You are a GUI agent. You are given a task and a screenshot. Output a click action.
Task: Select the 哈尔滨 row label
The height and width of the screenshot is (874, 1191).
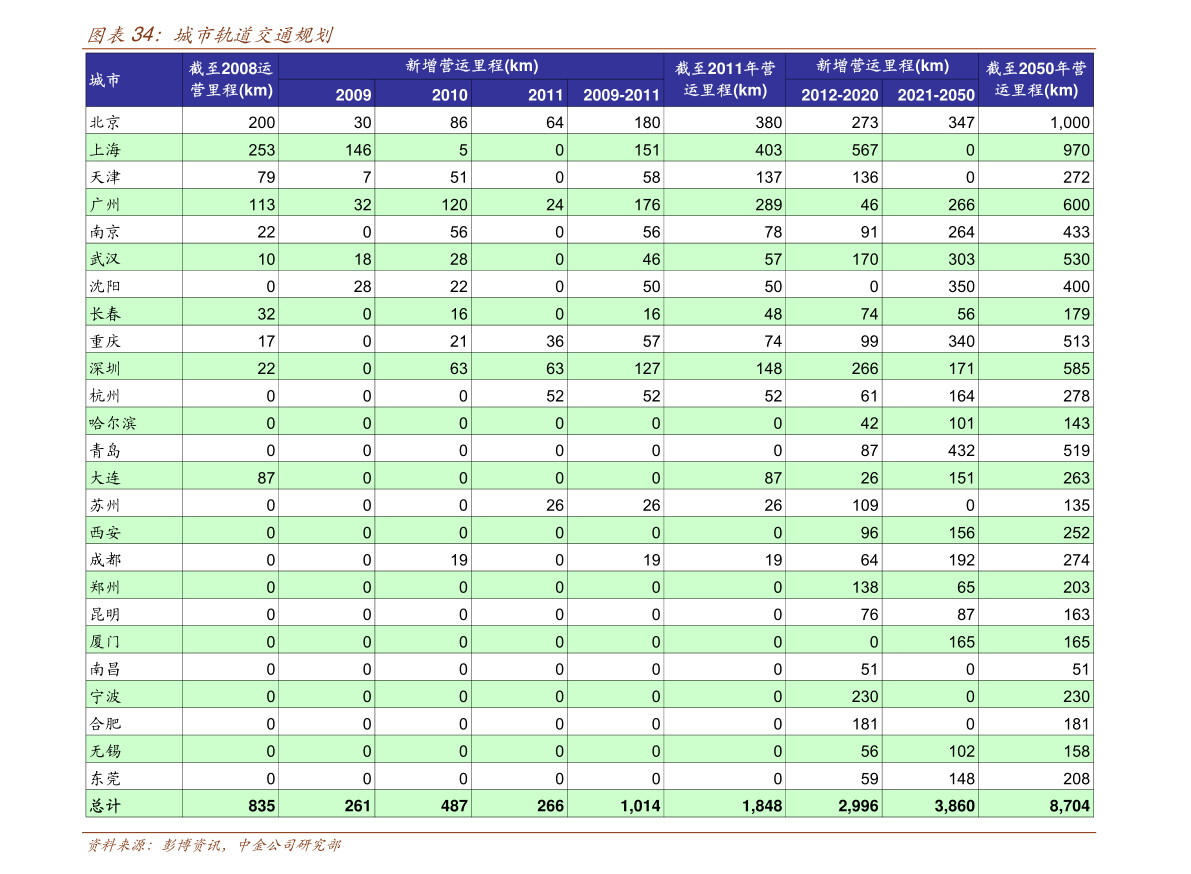[x=112, y=423]
